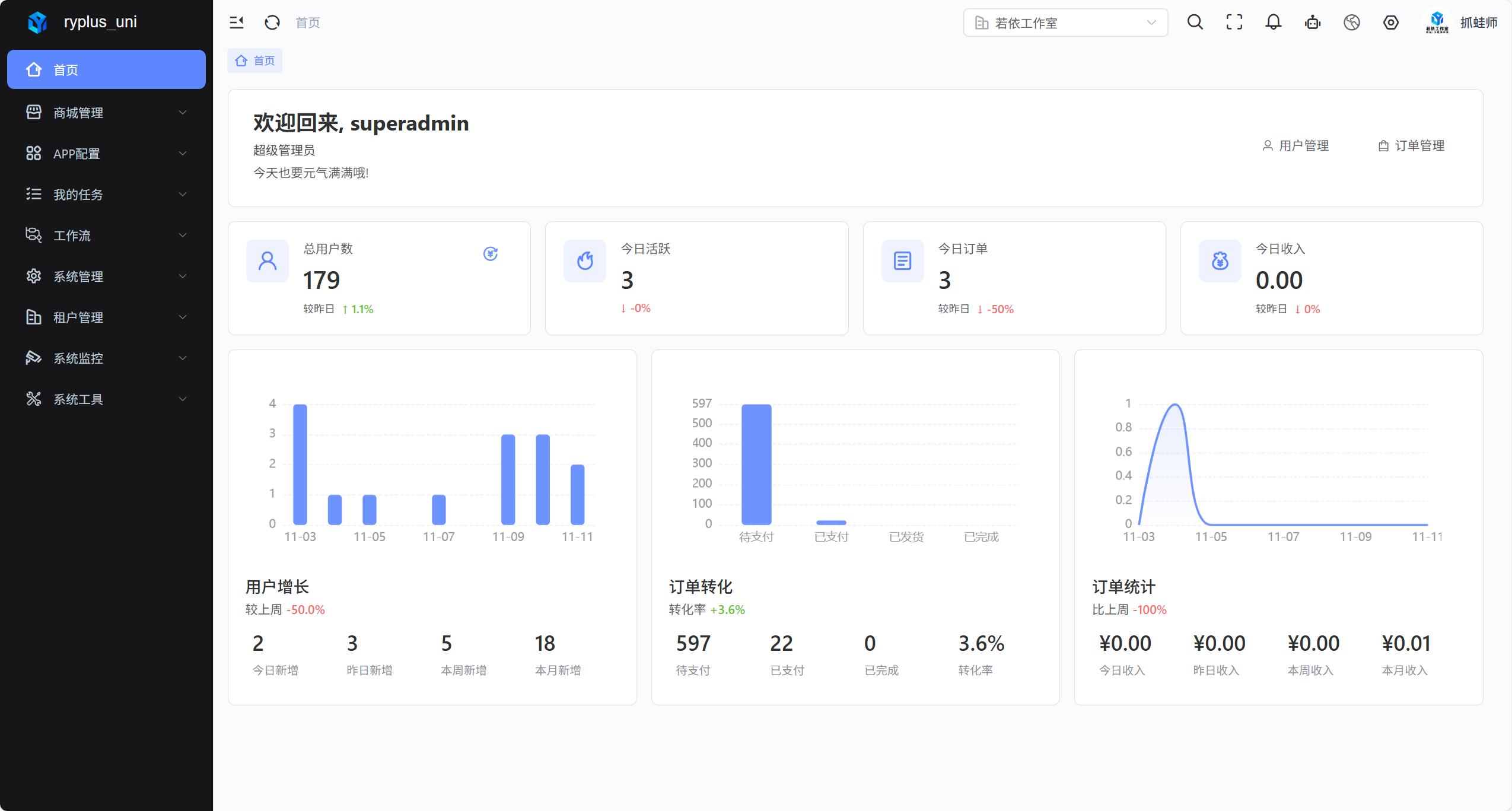Toggle fullscreen mode icon
Screen dimensions: 1512x811
coord(1234,23)
